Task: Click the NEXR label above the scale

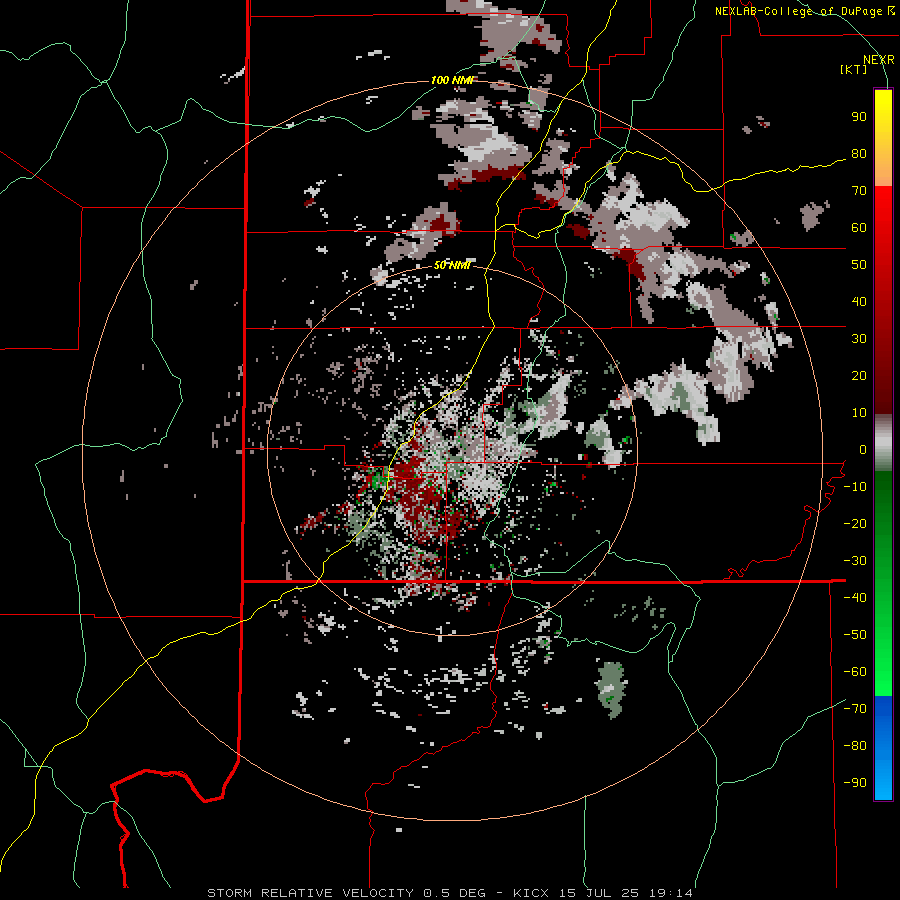Action: point(878,60)
